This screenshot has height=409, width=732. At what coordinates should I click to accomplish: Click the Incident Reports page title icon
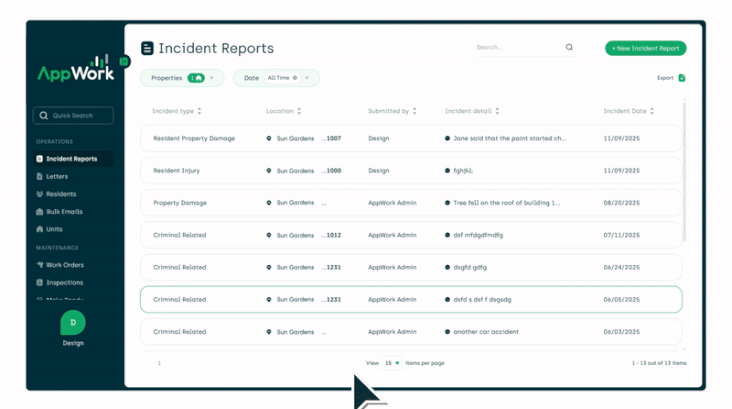[x=148, y=48]
